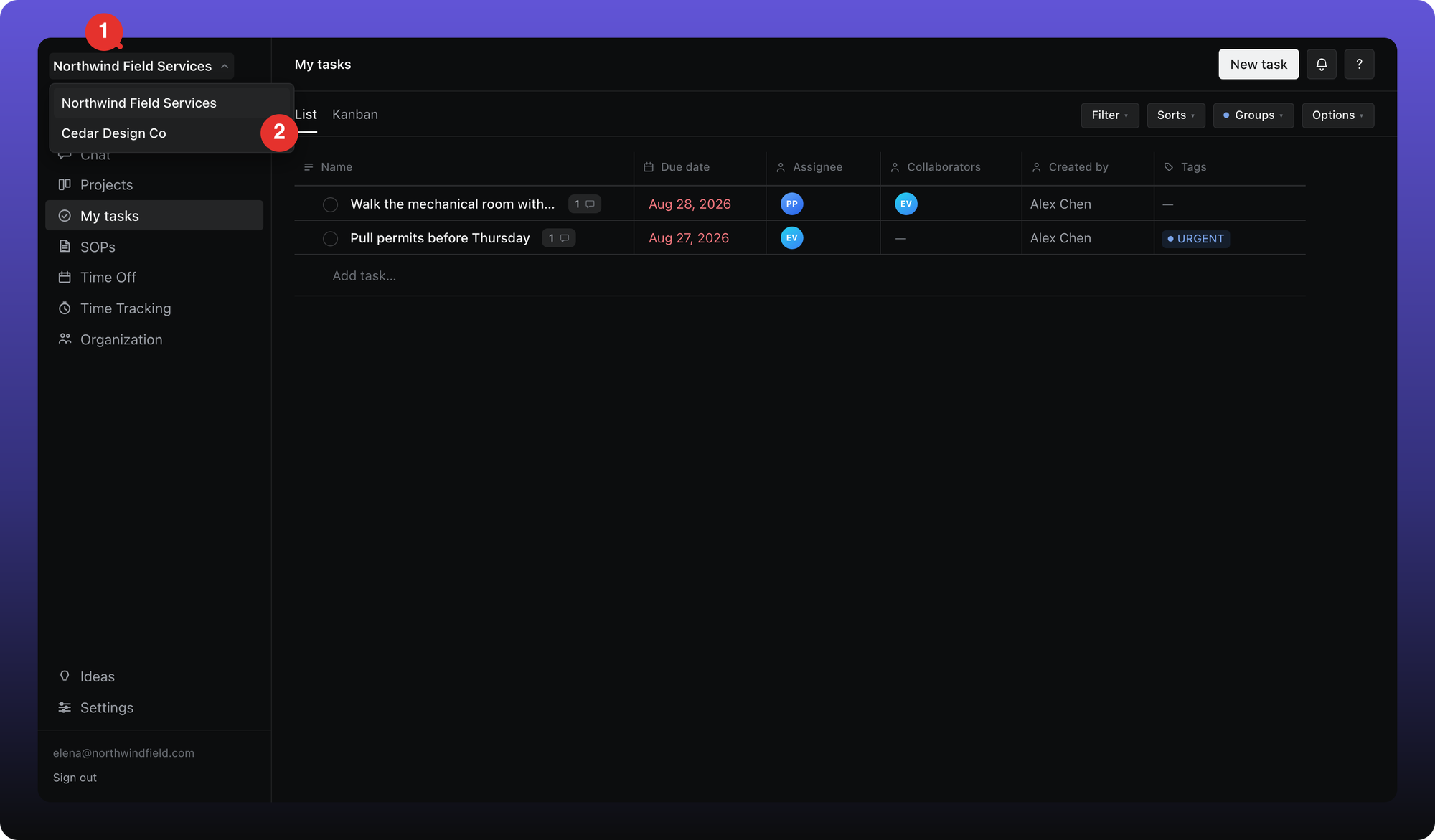Open the Organization page
The width and height of the screenshot is (1435, 840).
click(154, 339)
